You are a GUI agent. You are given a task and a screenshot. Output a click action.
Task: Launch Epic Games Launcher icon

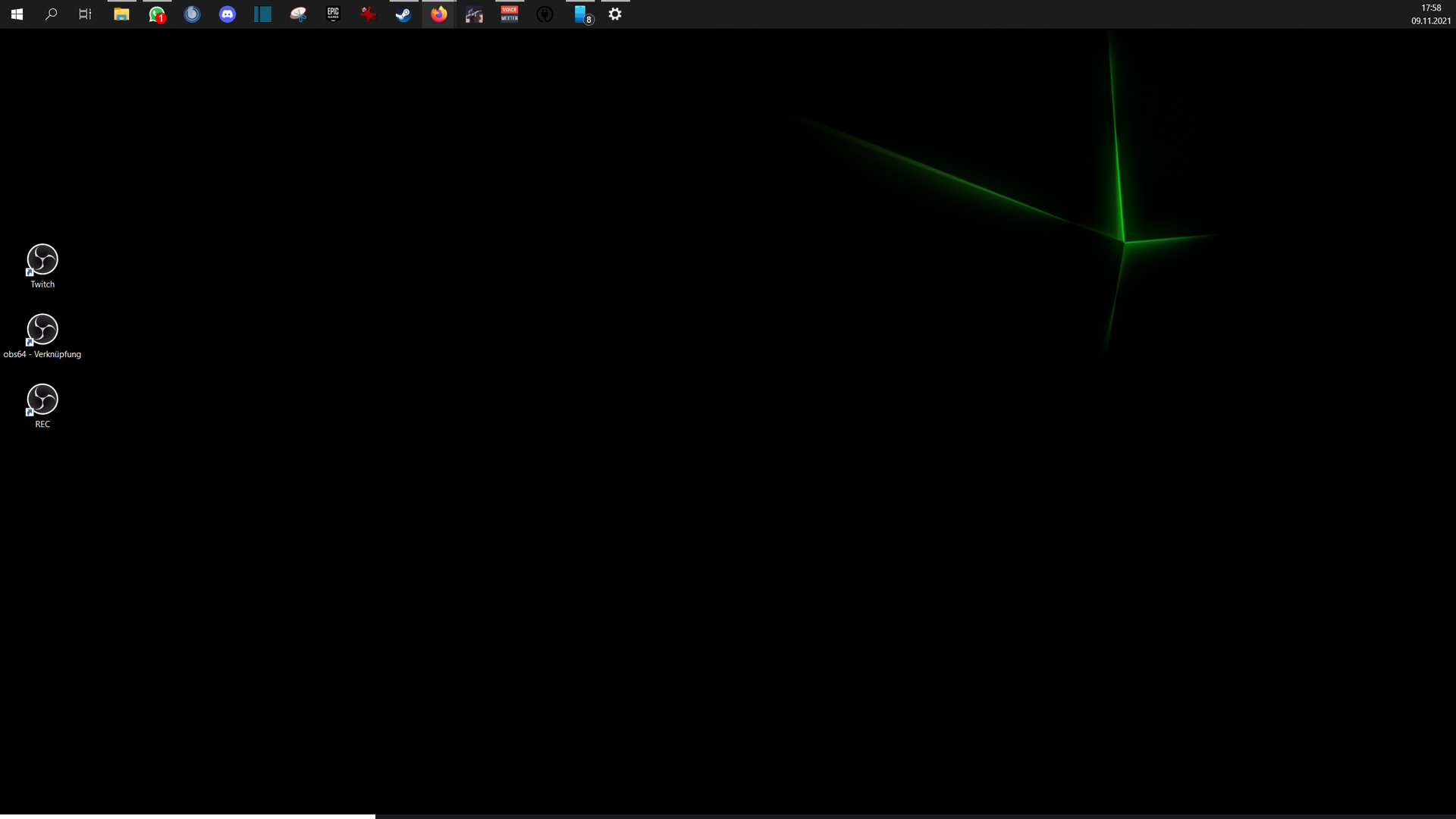click(333, 14)
